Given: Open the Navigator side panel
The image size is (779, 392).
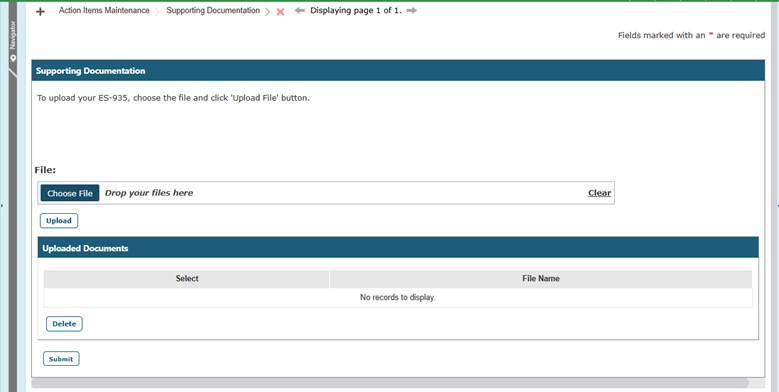Looking at the screenshot, I should pos(13,35).
